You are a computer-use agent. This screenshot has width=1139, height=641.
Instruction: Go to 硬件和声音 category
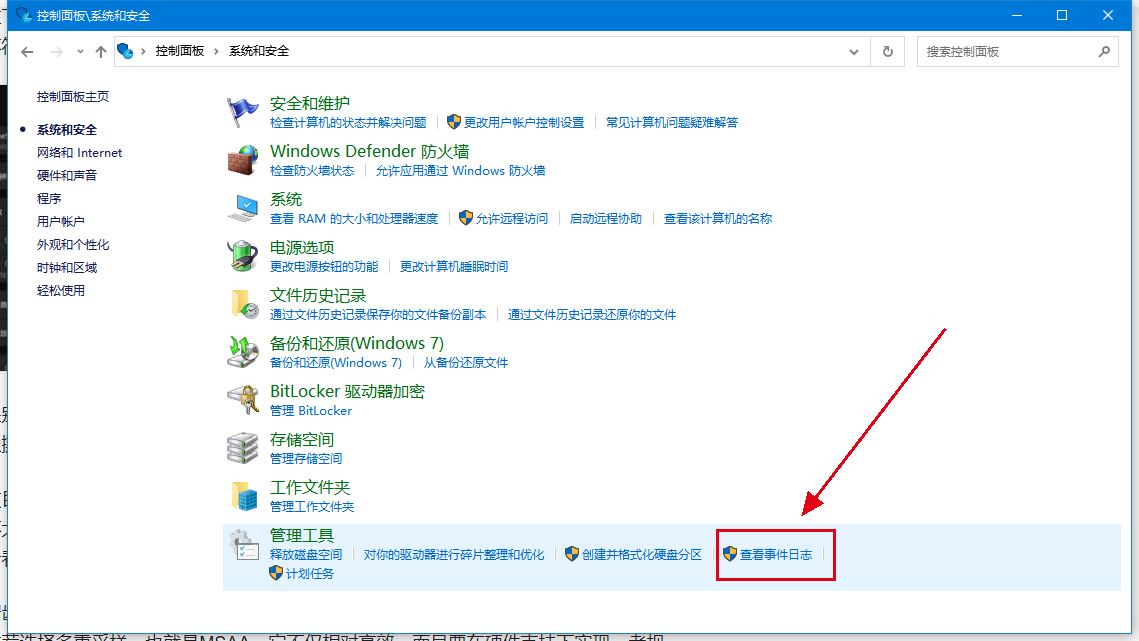(67, 176)
